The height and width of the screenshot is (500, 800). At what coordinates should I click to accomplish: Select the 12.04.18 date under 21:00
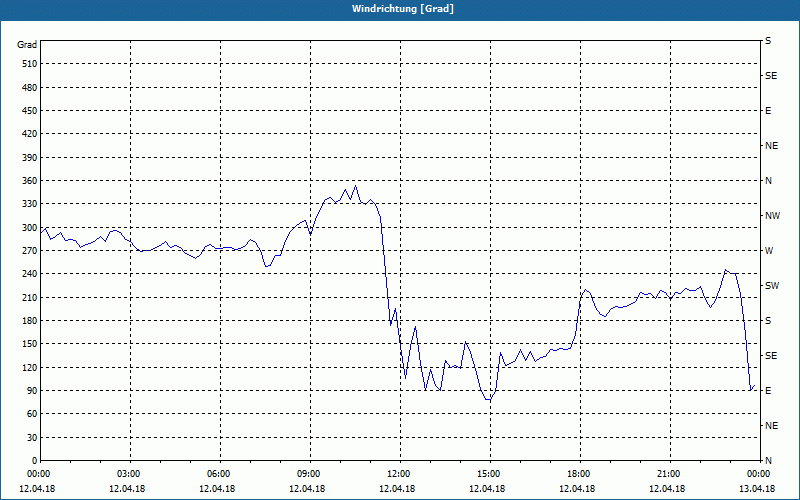coord(667,488)
